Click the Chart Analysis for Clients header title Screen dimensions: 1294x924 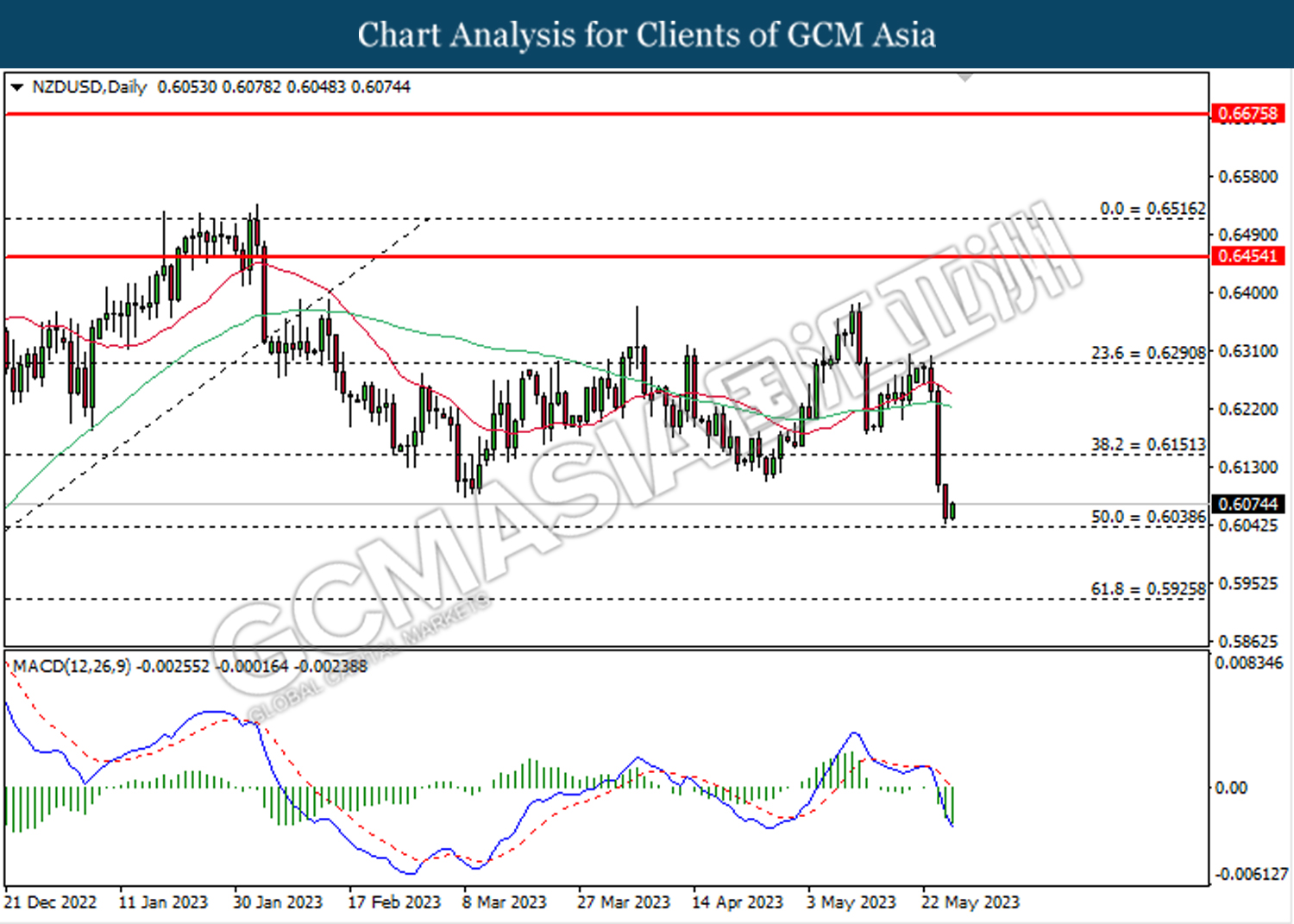click(x=647, y=35)
